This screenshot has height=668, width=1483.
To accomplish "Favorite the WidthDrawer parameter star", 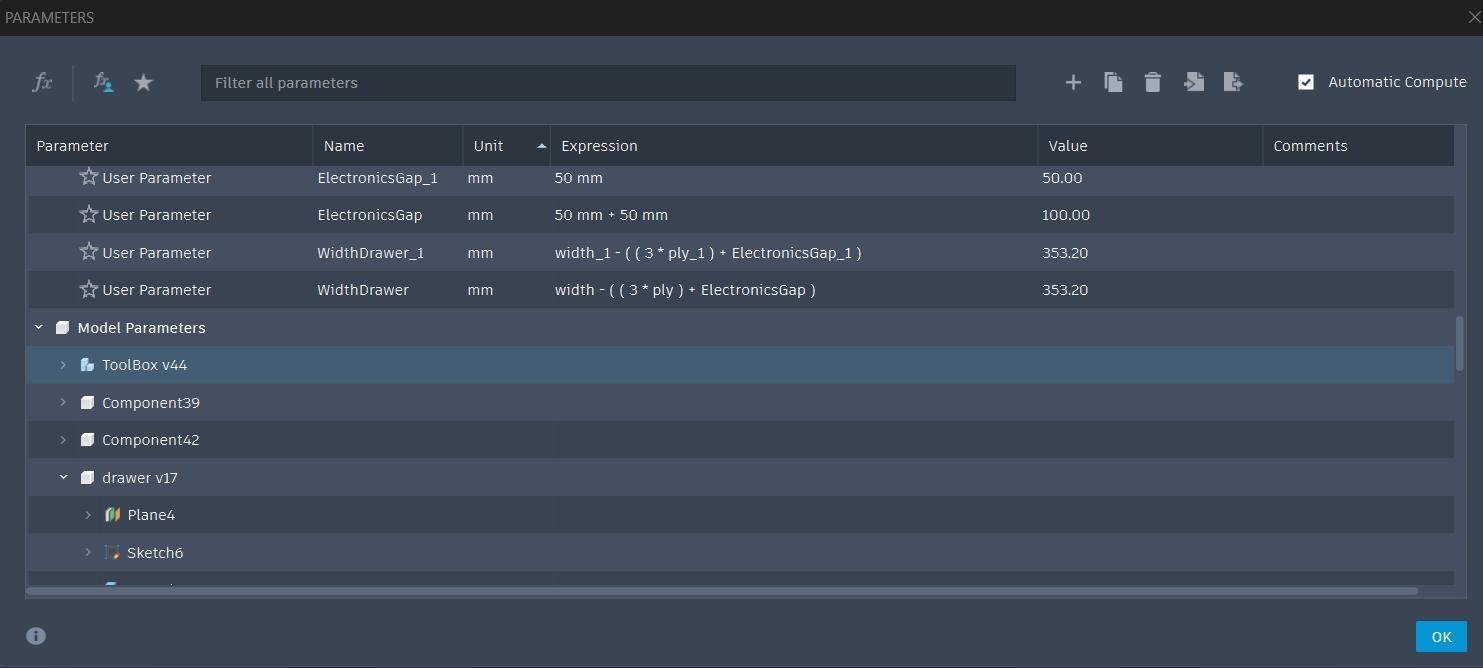I will click(89, 289).
